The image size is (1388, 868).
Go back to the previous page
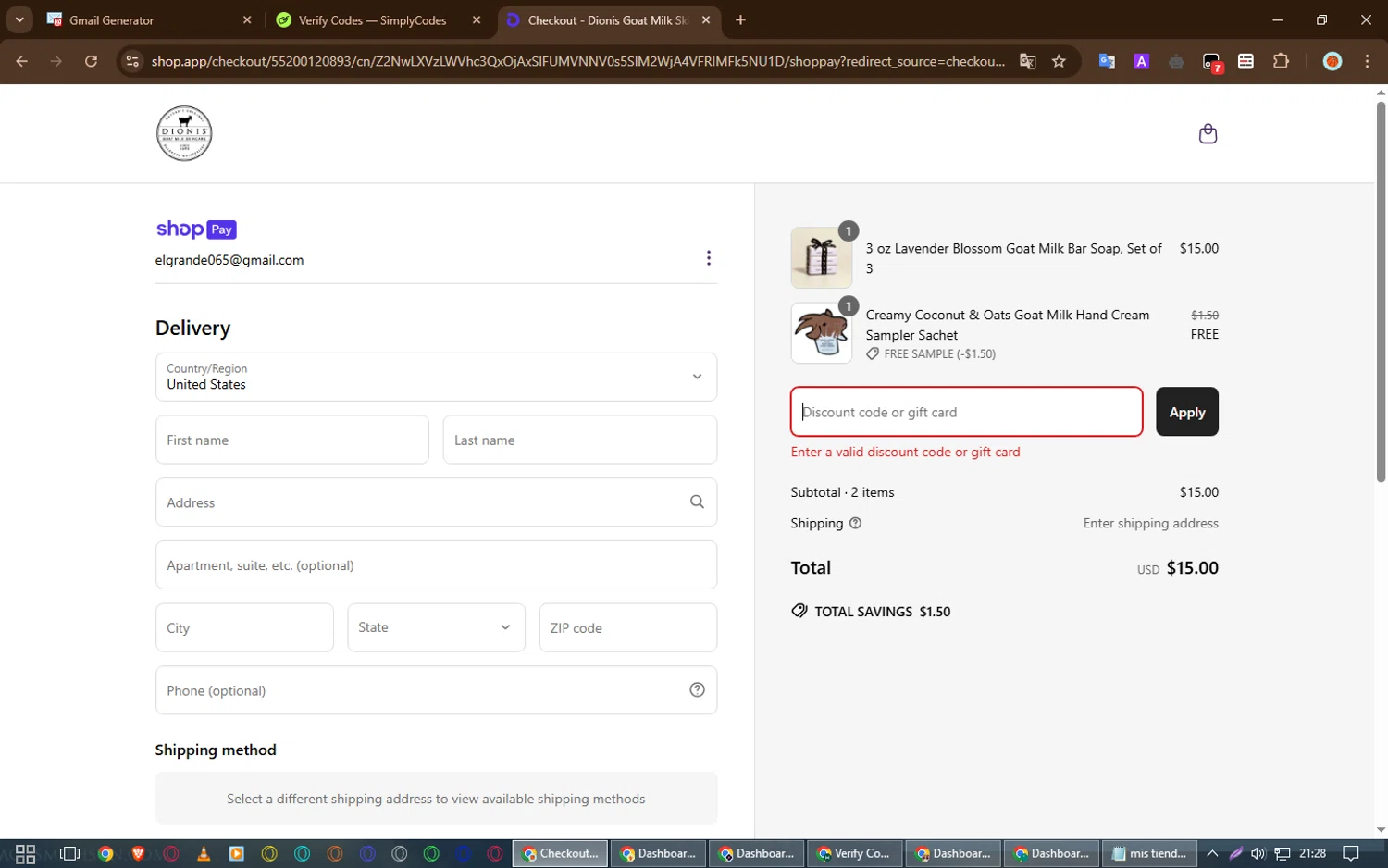22,61
